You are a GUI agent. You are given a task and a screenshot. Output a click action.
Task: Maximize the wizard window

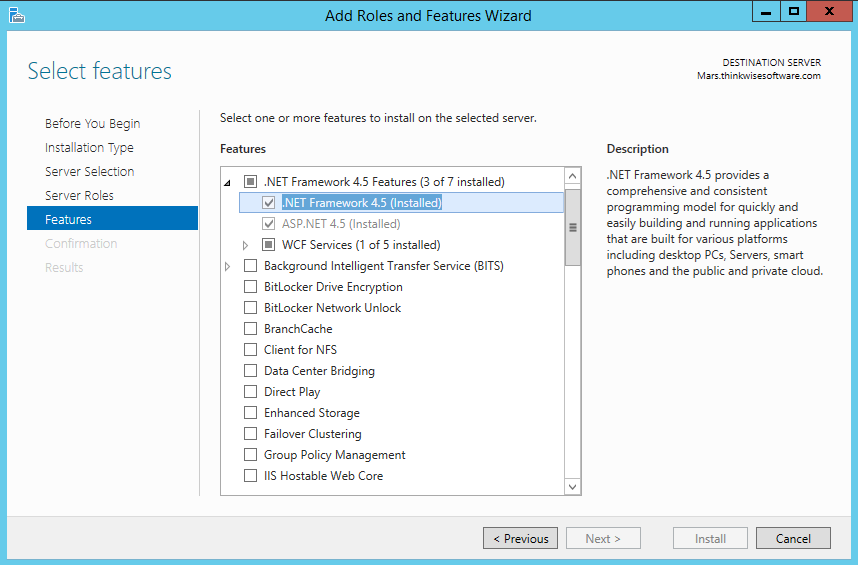coord(794,12)
